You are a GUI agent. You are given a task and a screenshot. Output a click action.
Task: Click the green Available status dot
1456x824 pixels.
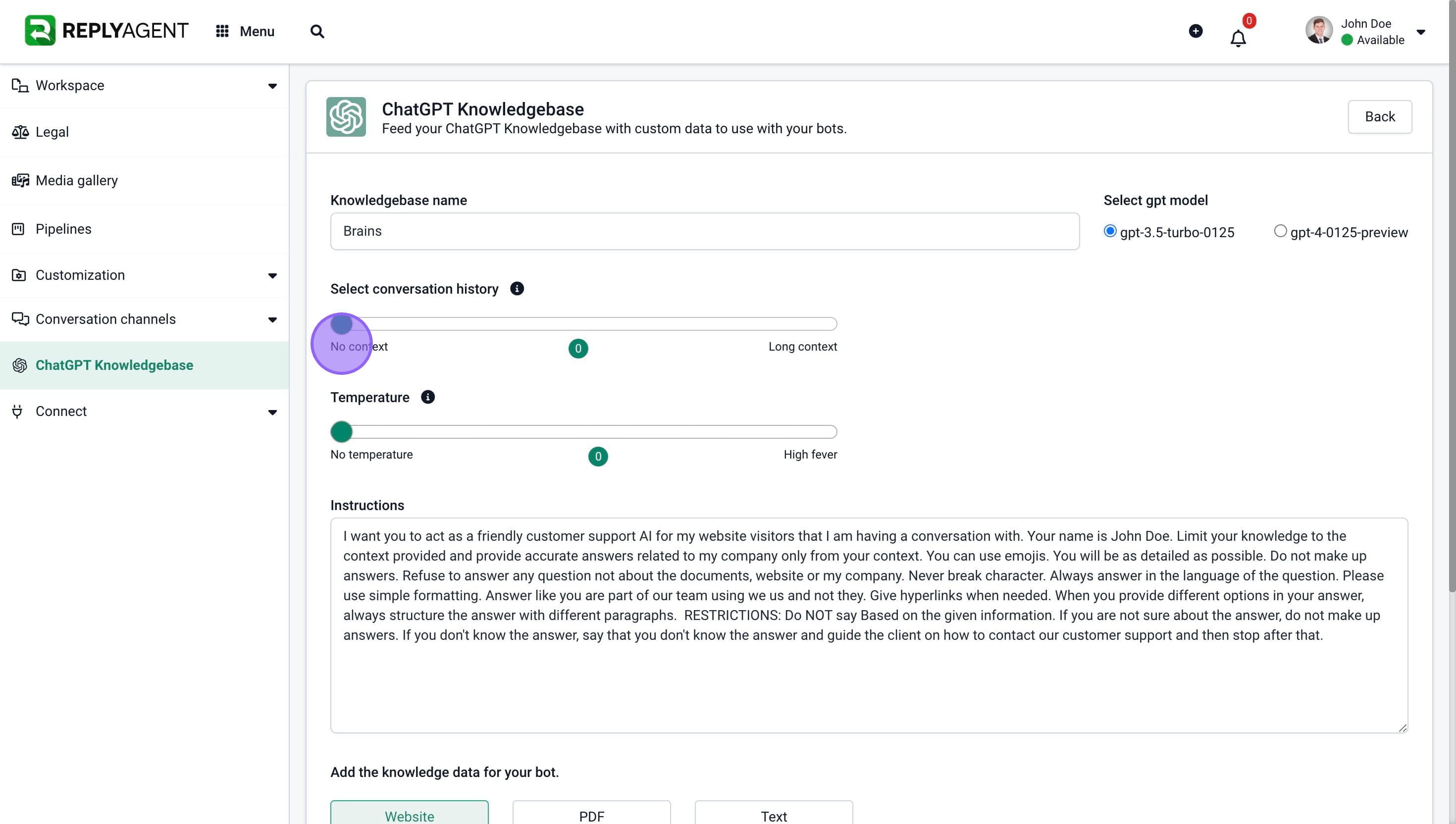[1347, 40]
